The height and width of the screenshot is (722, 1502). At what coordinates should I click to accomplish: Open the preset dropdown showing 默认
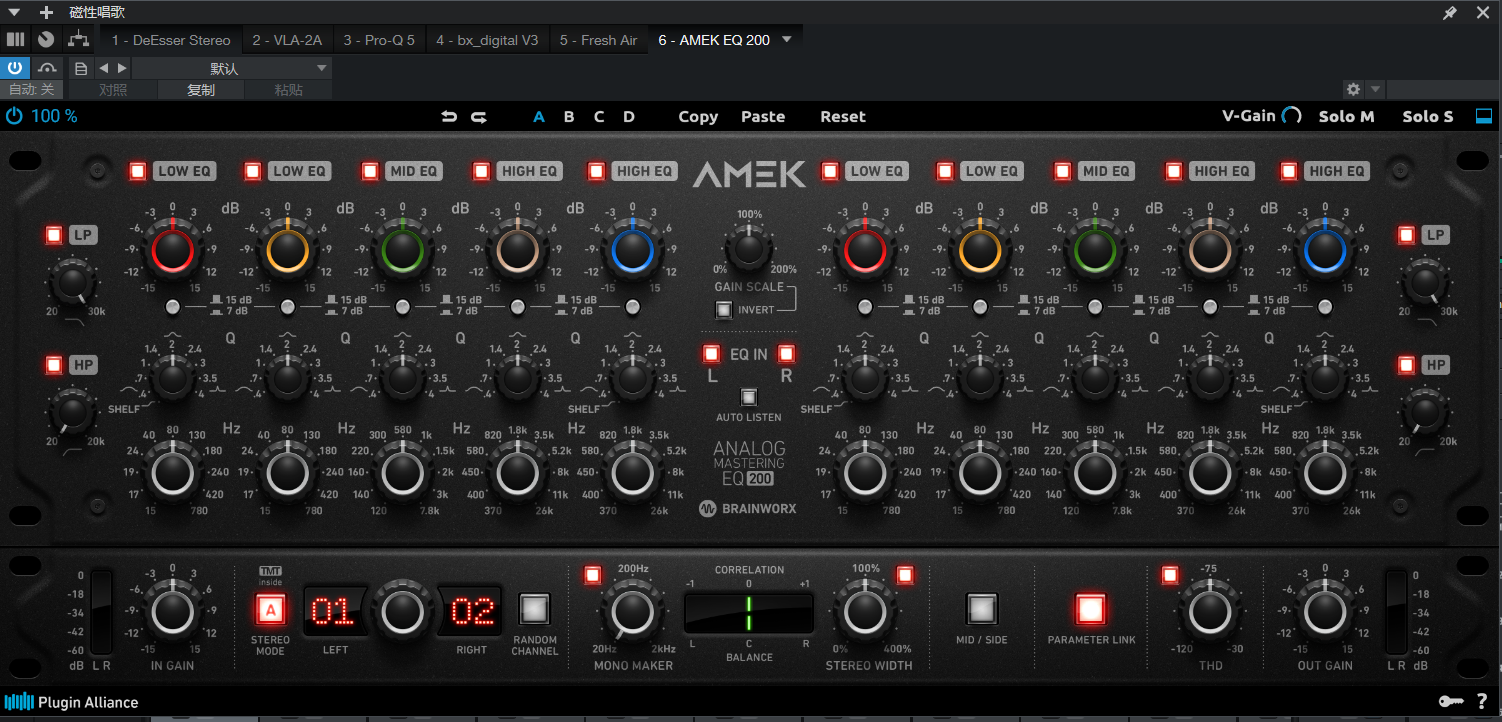tap(230, 68)
